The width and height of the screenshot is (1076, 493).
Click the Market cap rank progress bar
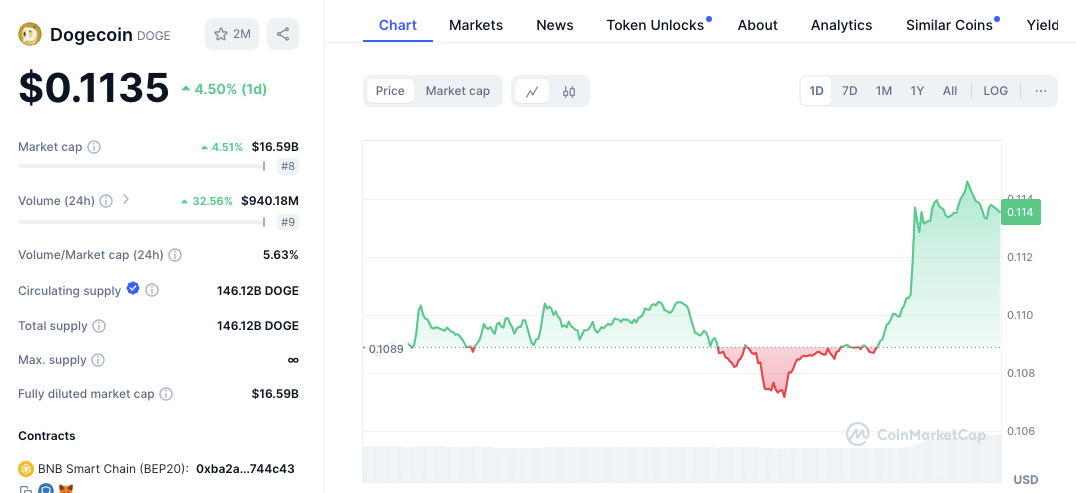click(141, 166)
